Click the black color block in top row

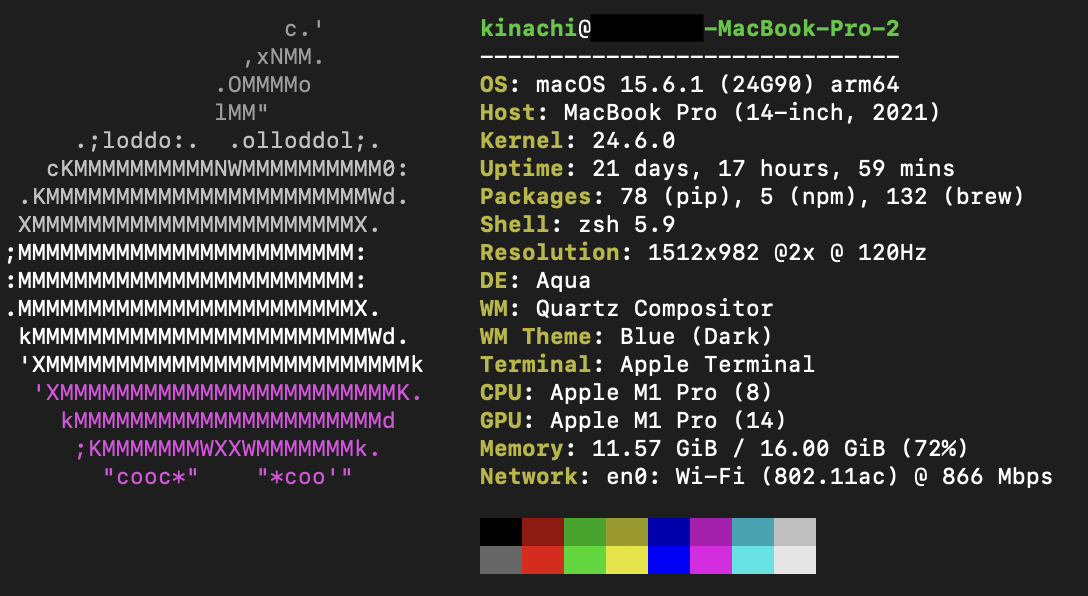501,531
